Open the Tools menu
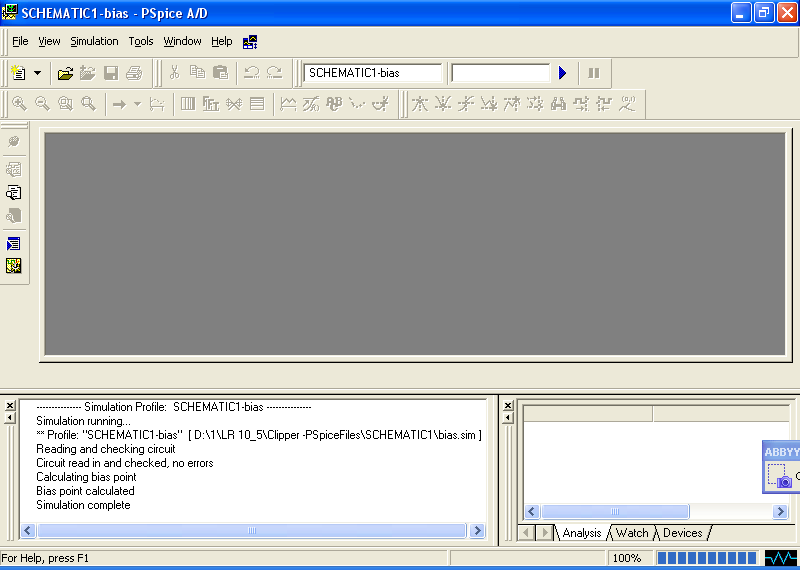This screenshot has width=800, height=570. pyautogui.click(x=141, y=41)
